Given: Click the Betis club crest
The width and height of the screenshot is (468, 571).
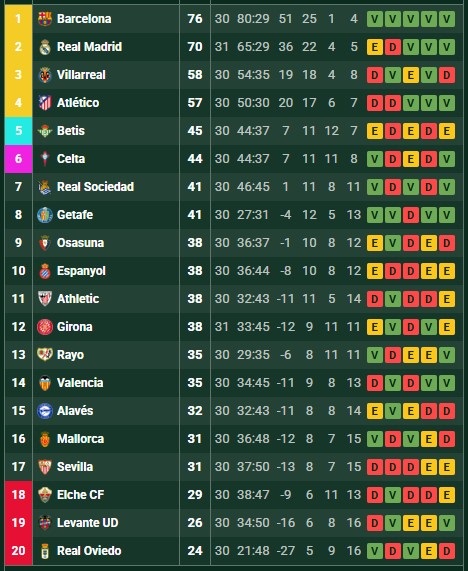Looking at the screenshot, I should (x=45, y=131).
